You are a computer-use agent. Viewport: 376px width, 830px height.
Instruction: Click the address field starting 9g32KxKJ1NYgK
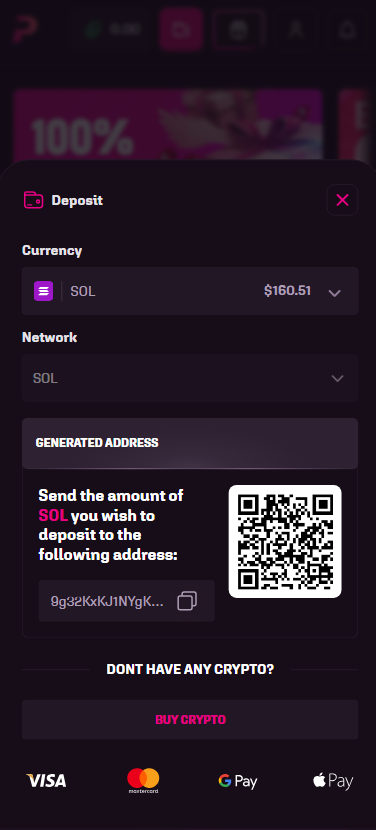pos(127,601)
